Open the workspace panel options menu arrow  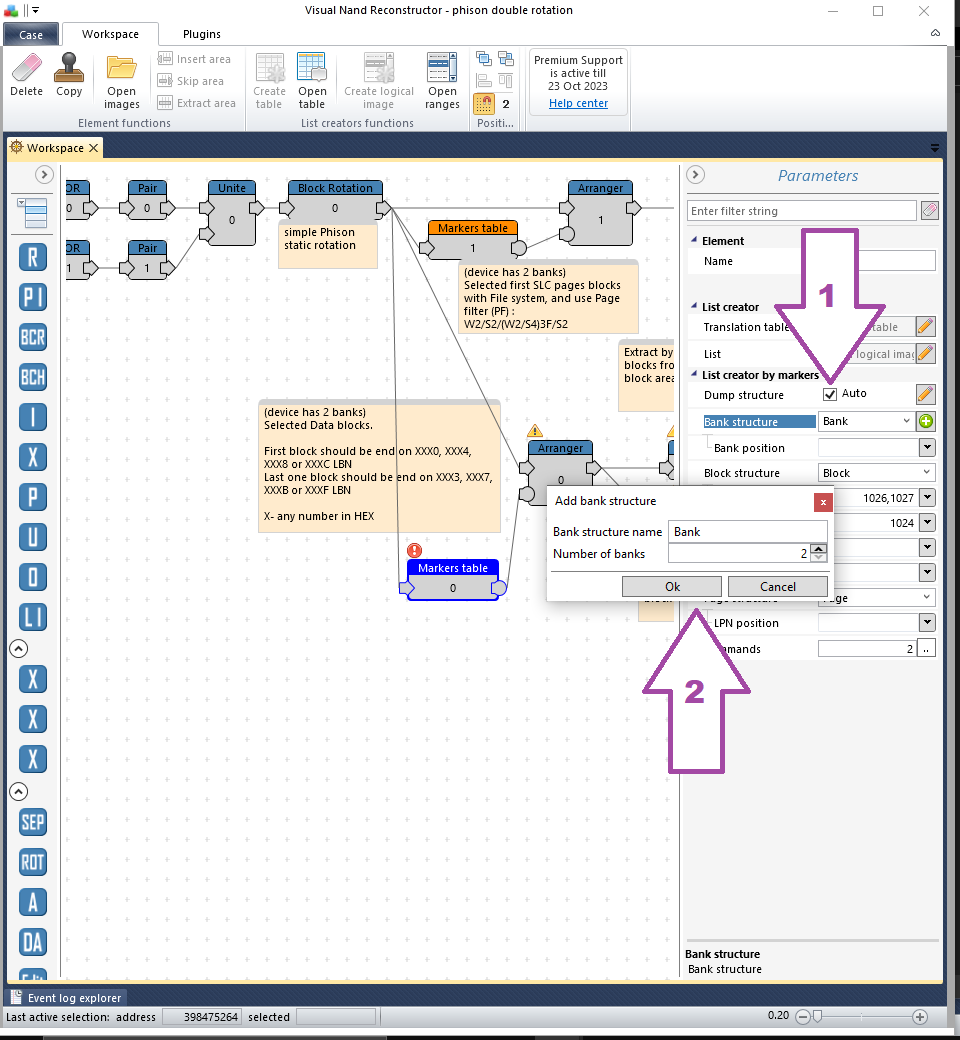click(935, 148)
